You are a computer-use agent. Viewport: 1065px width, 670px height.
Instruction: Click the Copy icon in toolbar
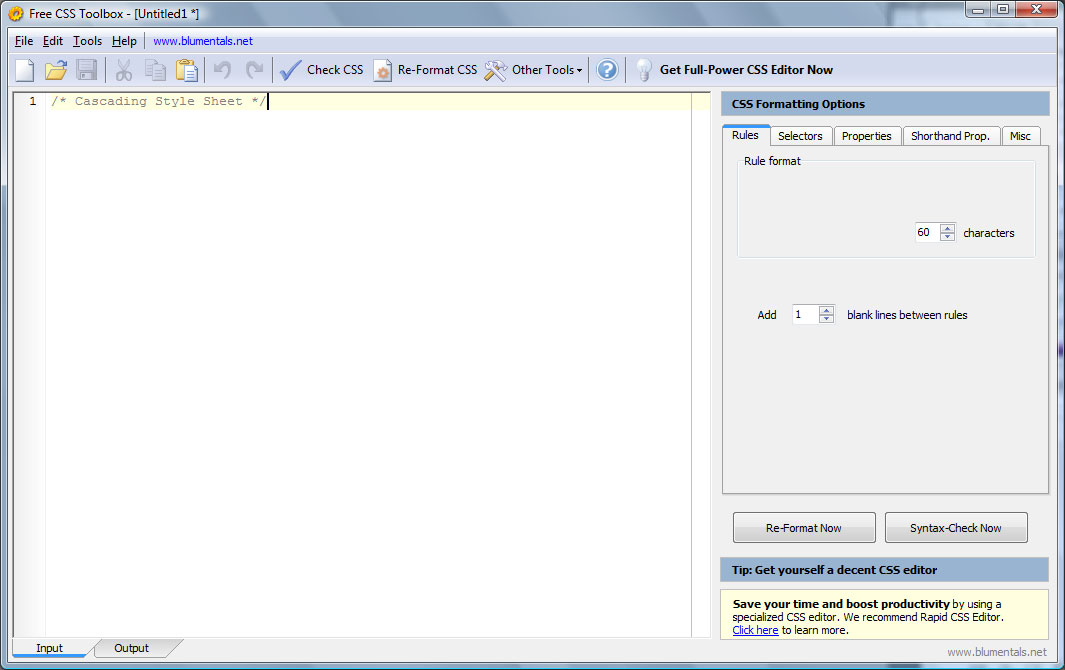tap(155, 70)
